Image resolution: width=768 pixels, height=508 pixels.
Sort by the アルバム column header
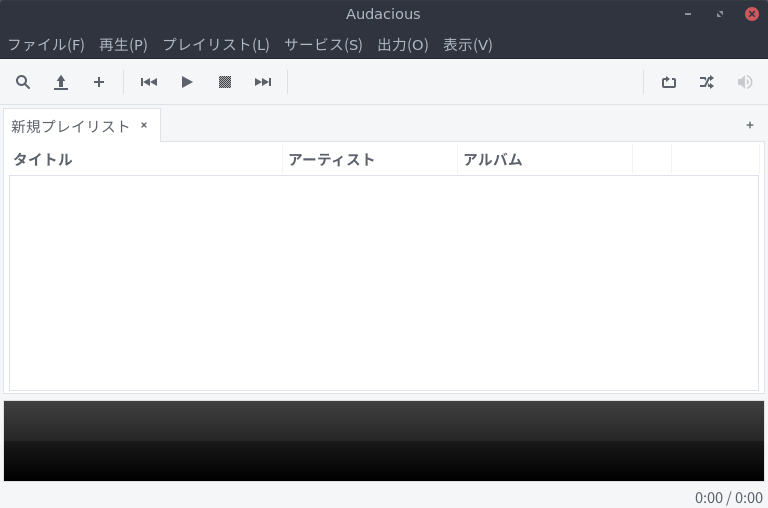[x=545, y=159]
